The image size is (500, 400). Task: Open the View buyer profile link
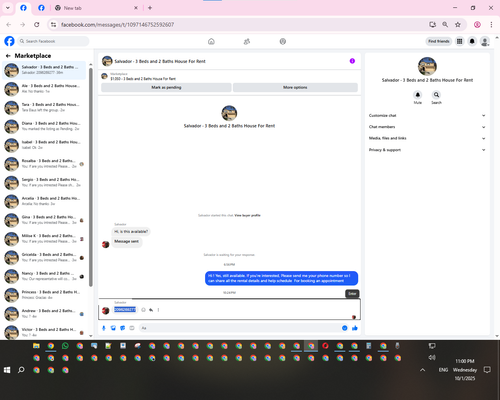(247, 216)
